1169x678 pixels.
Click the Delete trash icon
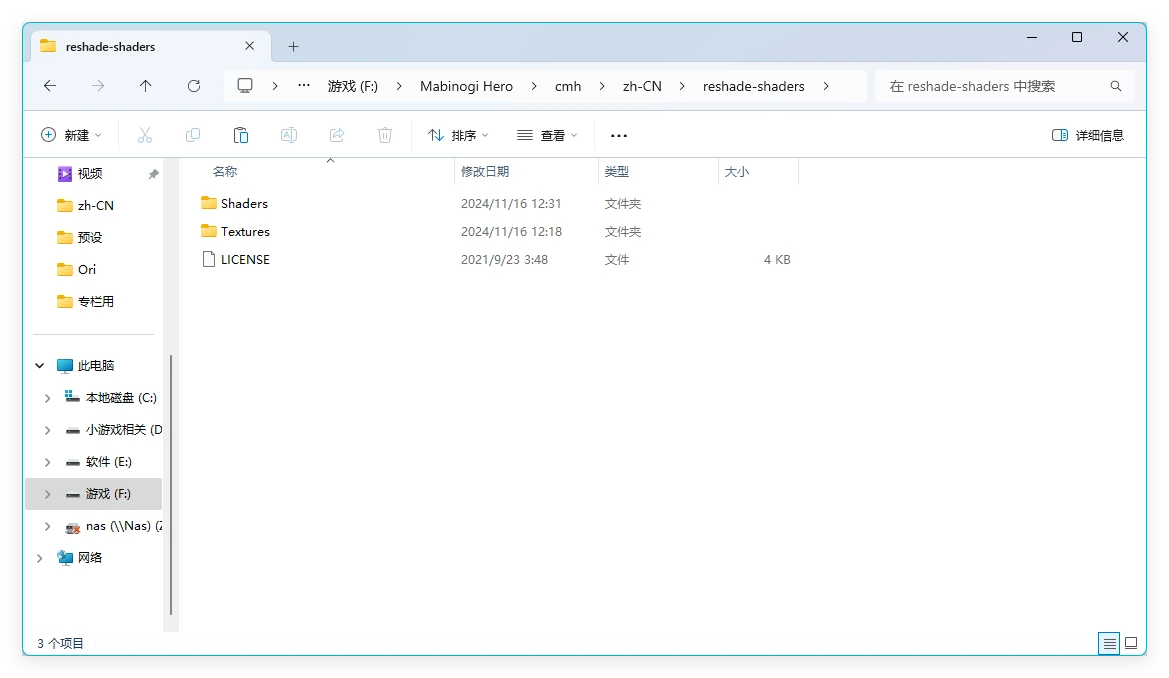(385, 135)
